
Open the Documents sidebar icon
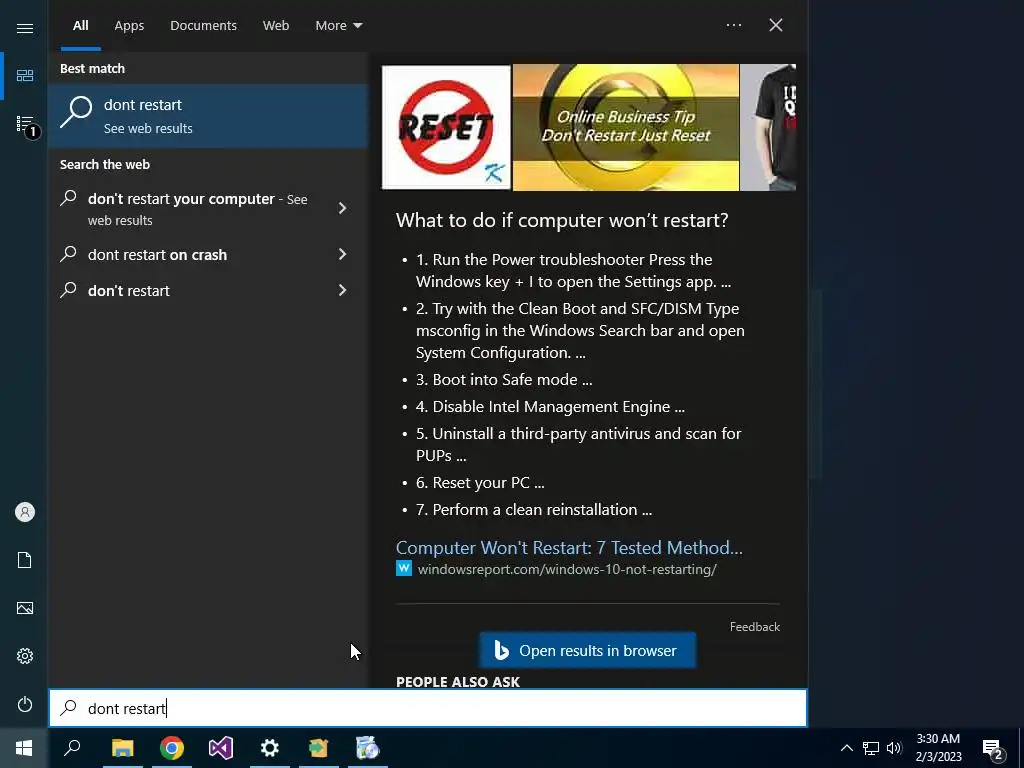[x=25, y=560]
